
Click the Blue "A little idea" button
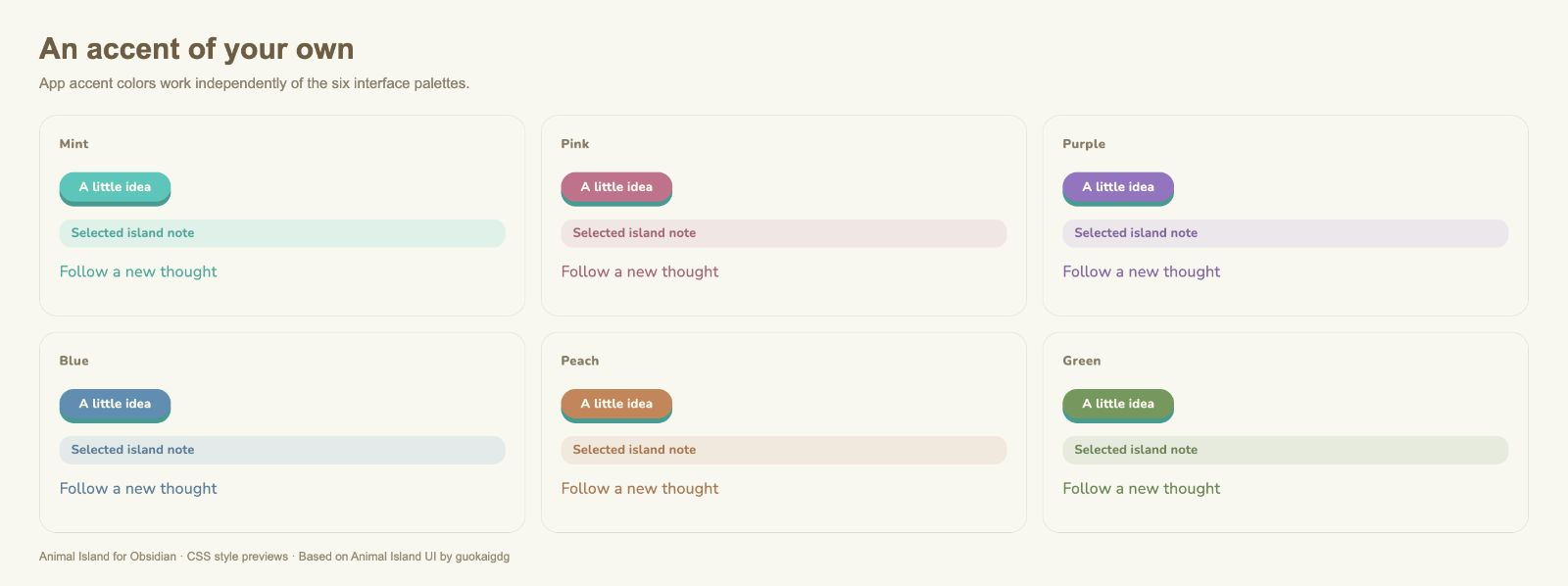115,405
